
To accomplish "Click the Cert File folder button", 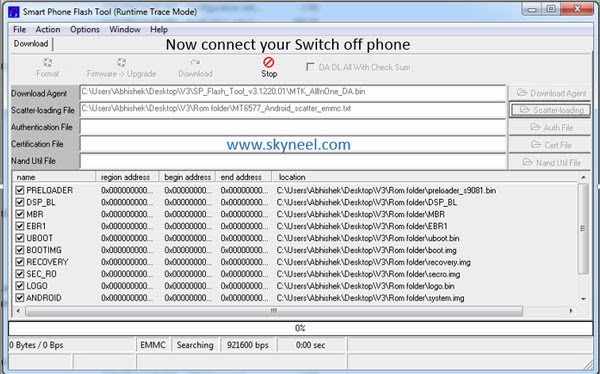I will coord(550,145).
